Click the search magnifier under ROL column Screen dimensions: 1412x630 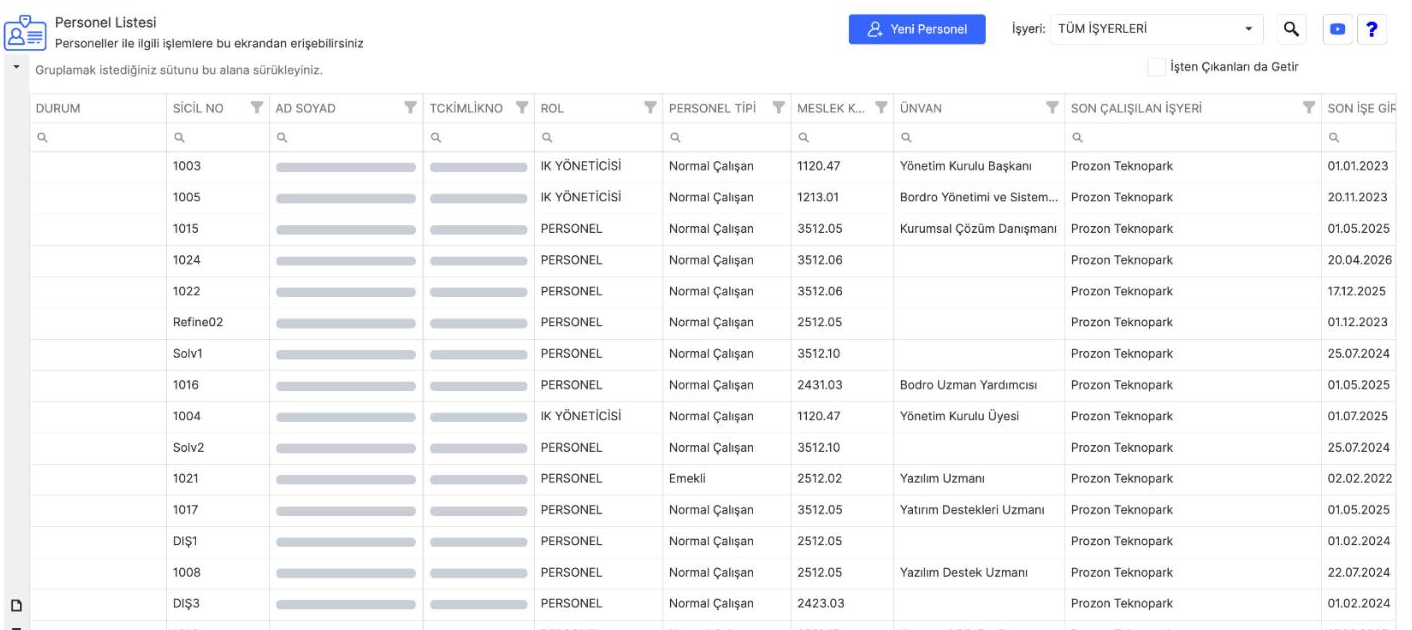[x=547, y=137]
